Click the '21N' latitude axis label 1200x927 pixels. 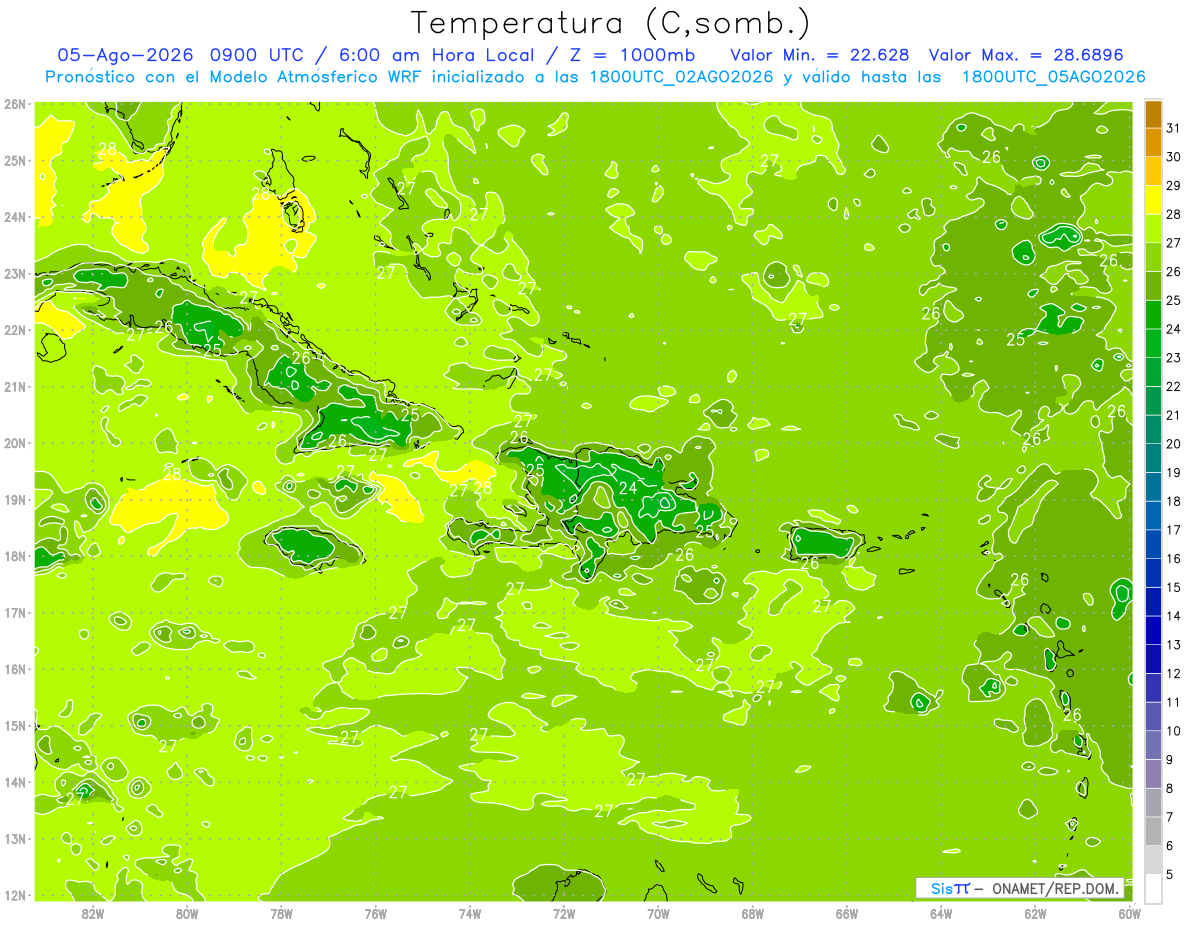pos(15,386)
